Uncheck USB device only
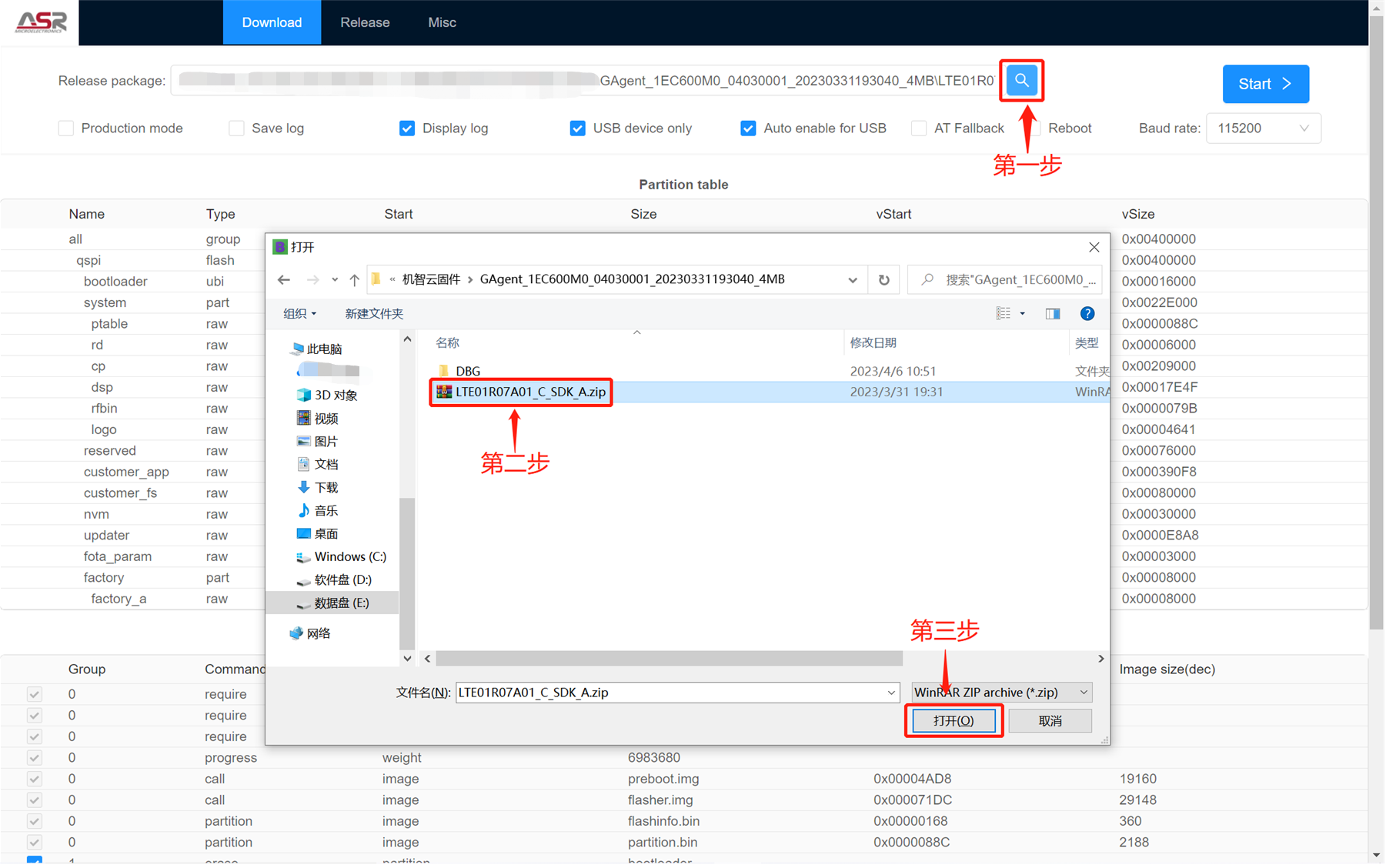This screenshot has width=1386, height=868. (577, 129)
